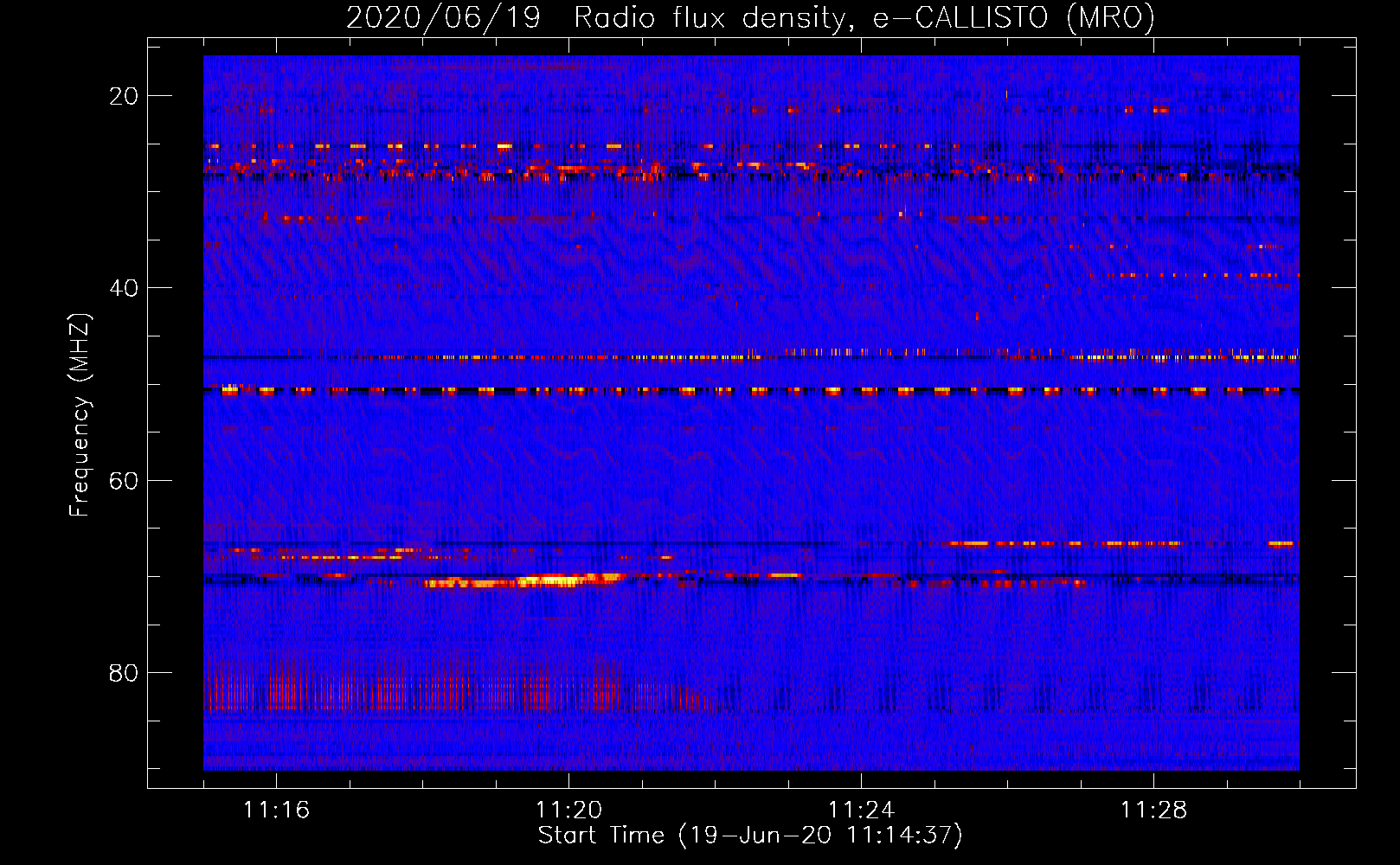1400x865 pixels.
Task: Click the '60' frequency tick label
Action: [x=124, y=480]
